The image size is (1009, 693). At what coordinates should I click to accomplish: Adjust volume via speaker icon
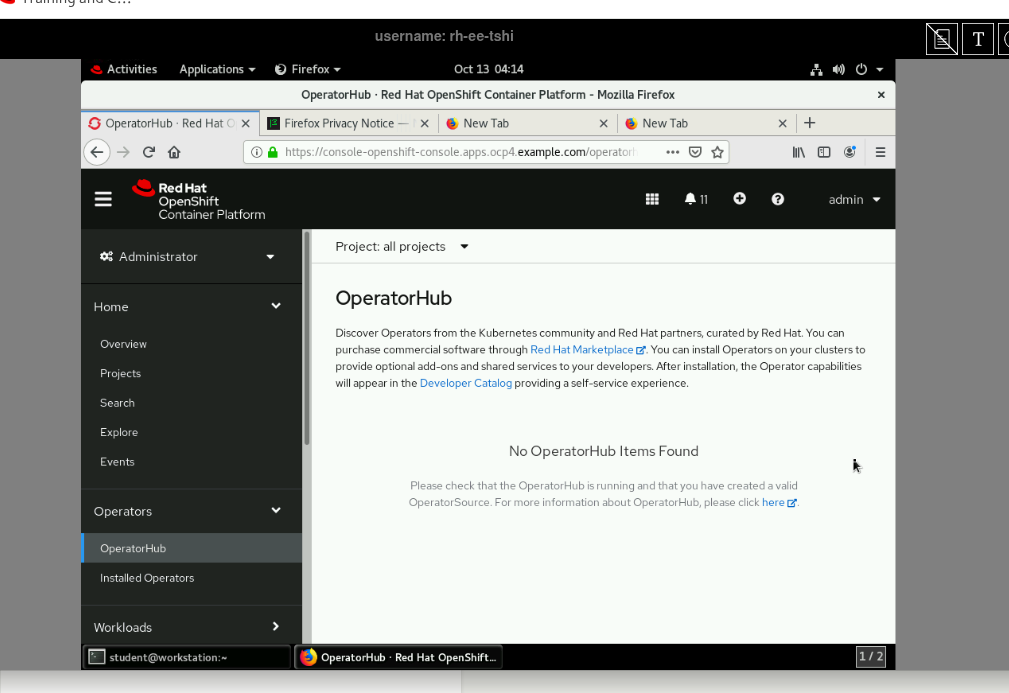(838, 69)
